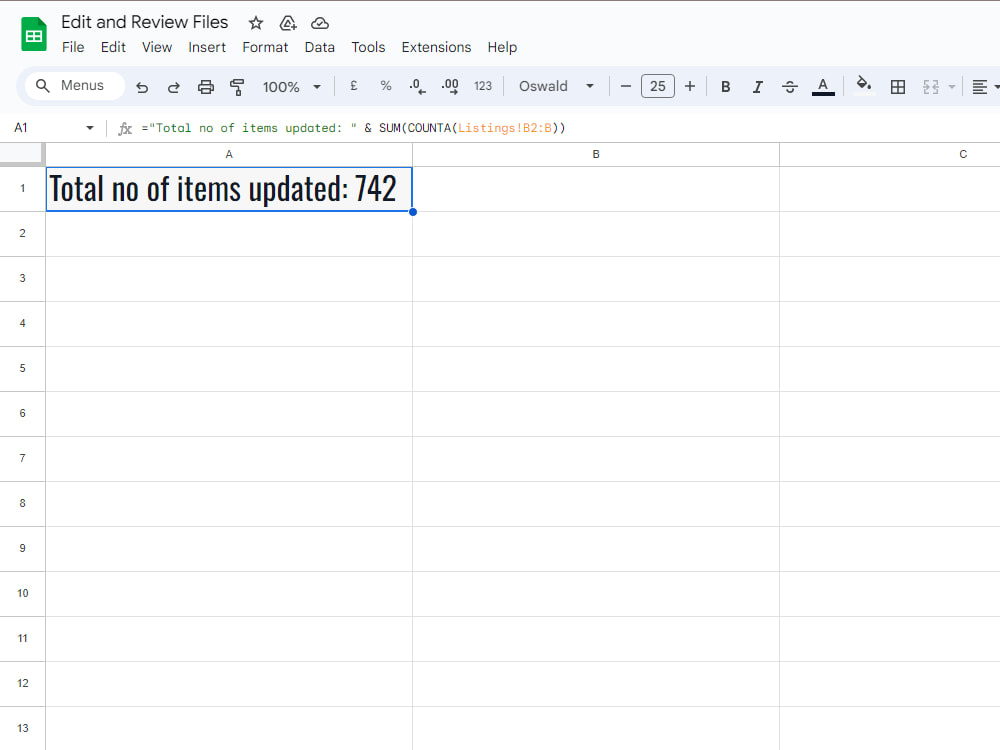Open the Google Sheets home icon
The height and width of the screenshot is (750, 1000).
34,34
